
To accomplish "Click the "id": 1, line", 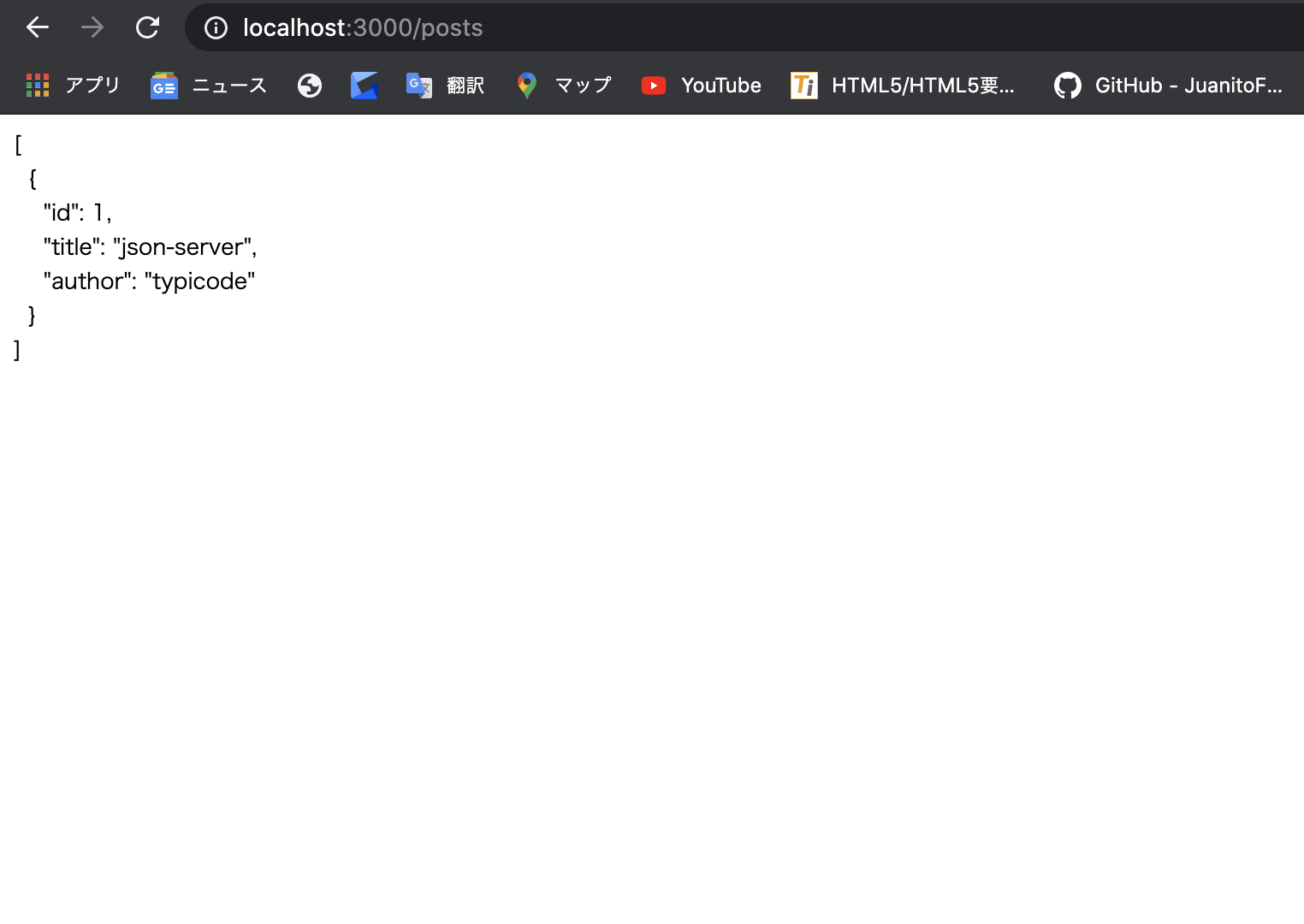I will [78, 212].
